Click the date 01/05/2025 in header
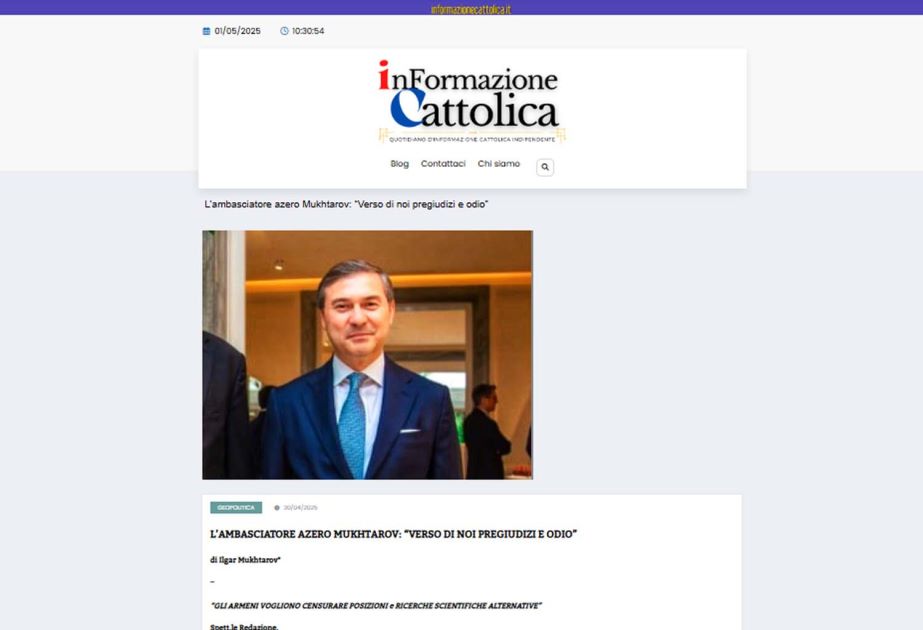The height and width of the screenshot is (630, 923). click(237, 31)
